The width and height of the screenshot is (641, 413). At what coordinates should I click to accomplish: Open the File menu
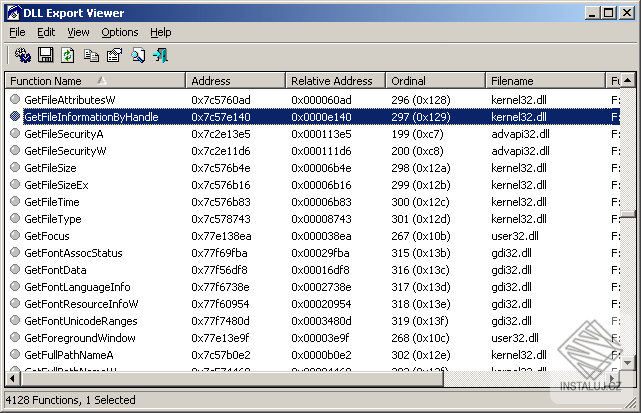17,32
